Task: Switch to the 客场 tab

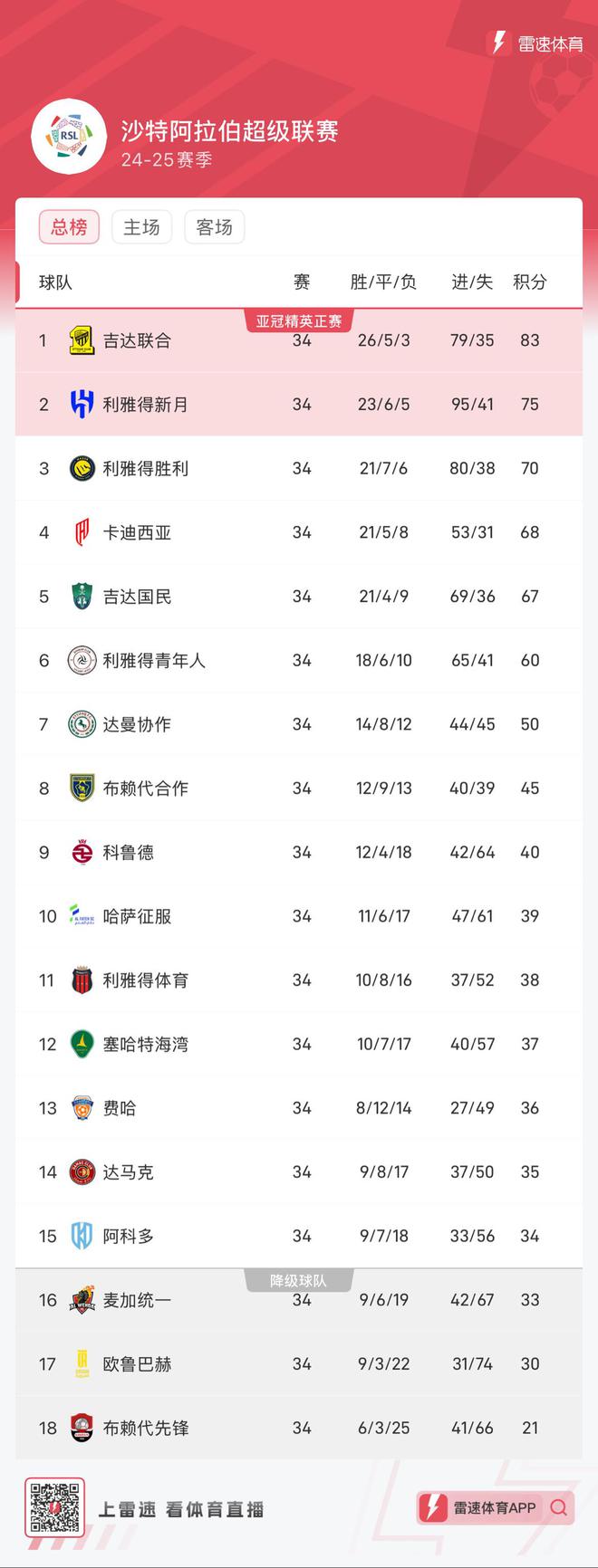Action: pos(214,227)
